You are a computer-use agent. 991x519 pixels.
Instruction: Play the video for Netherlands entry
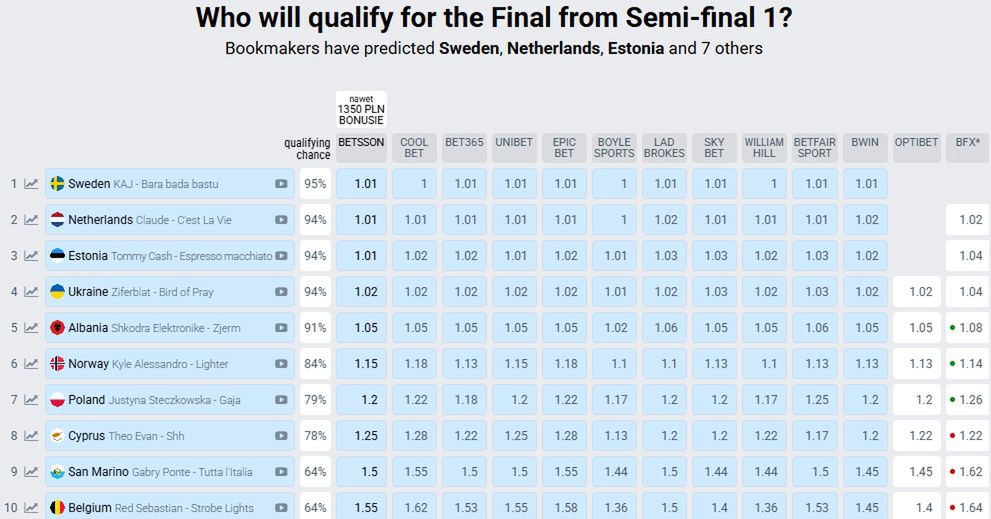click(281, 220)
